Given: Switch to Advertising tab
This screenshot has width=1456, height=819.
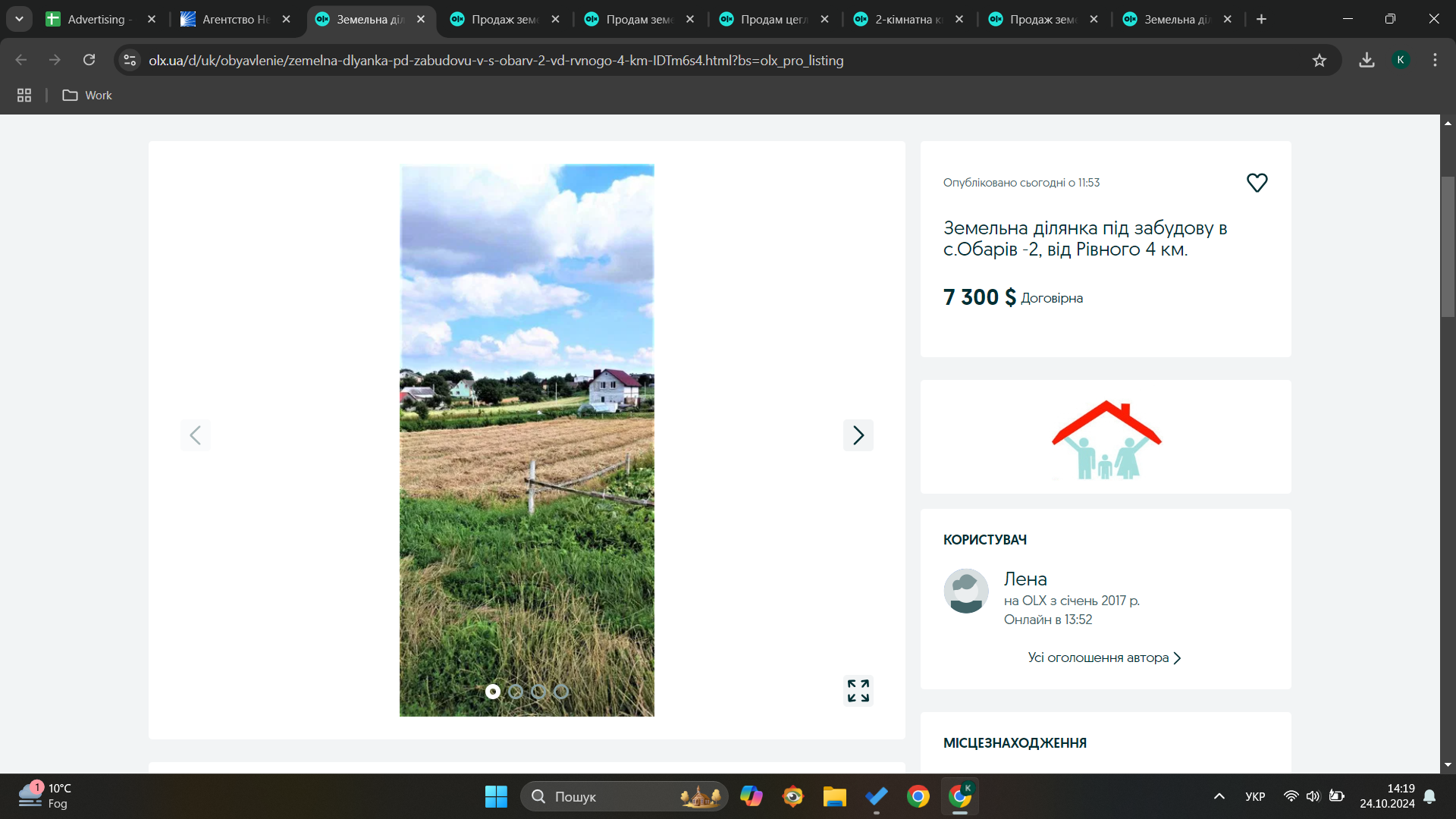Looking at the screenshot, I should 96,20.
